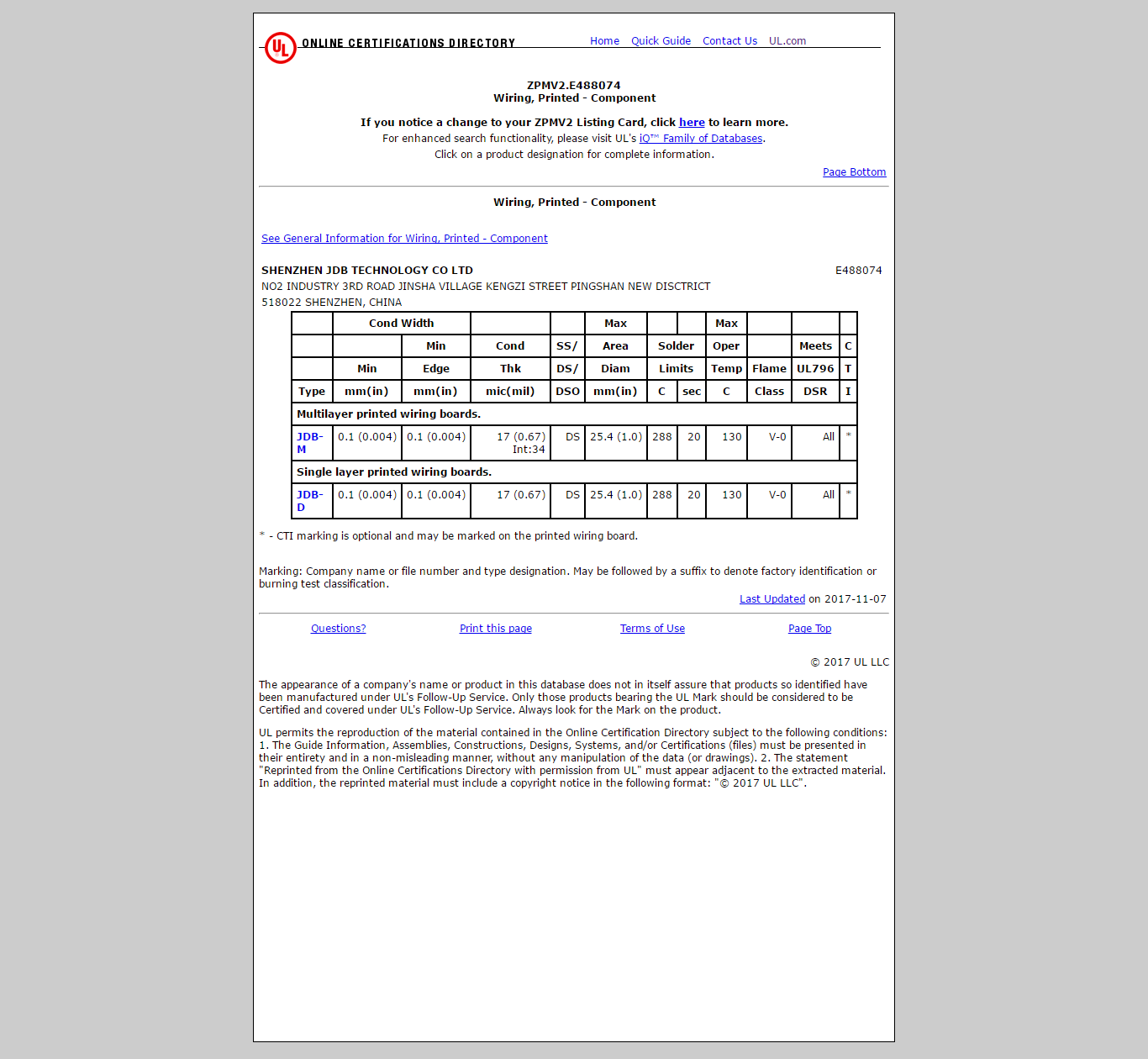Open the Terms of Use link
This screenshot has height=1059, width=1148.
pyautogui.click(x=652, y=629)
